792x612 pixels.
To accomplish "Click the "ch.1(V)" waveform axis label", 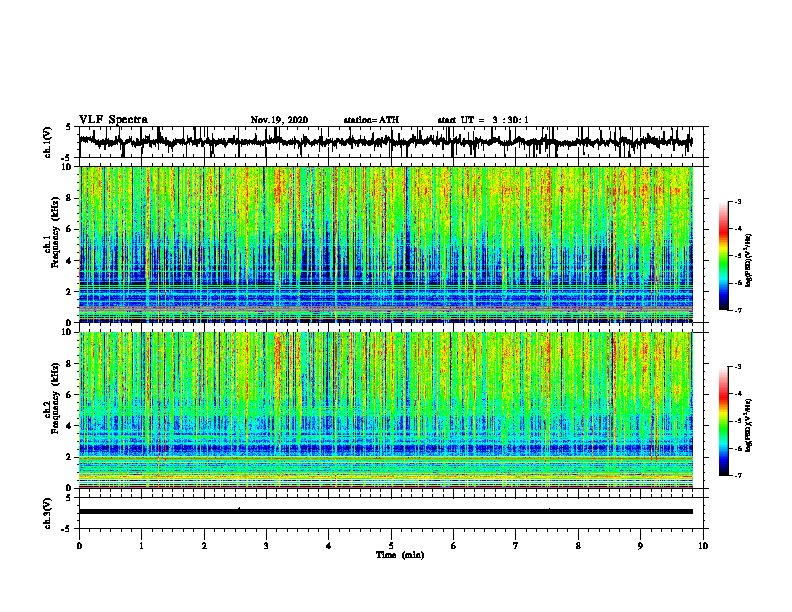I will click(48, 142).
